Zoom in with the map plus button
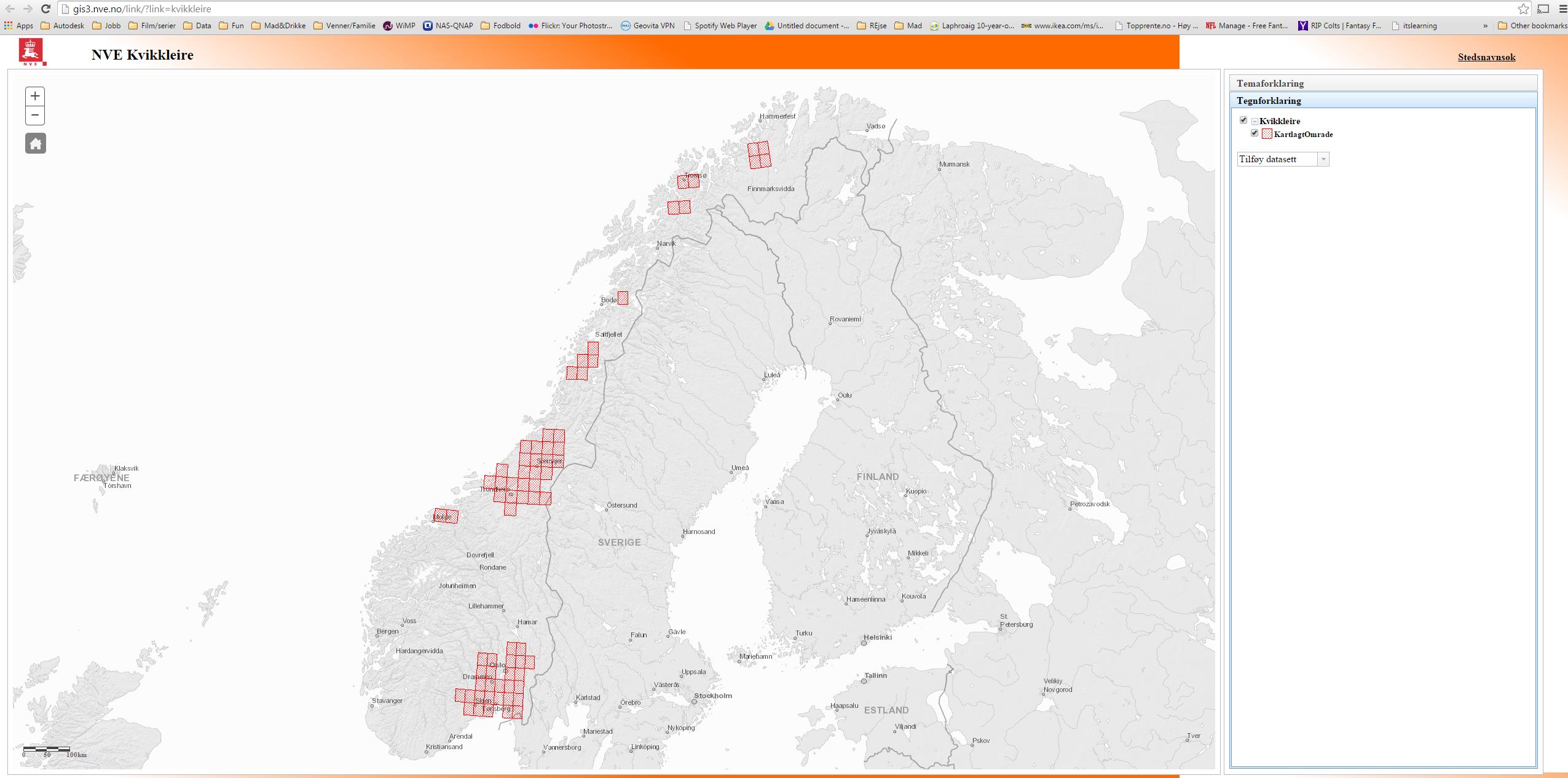Viewport: 1568px width, 778px height. [35, 96]
